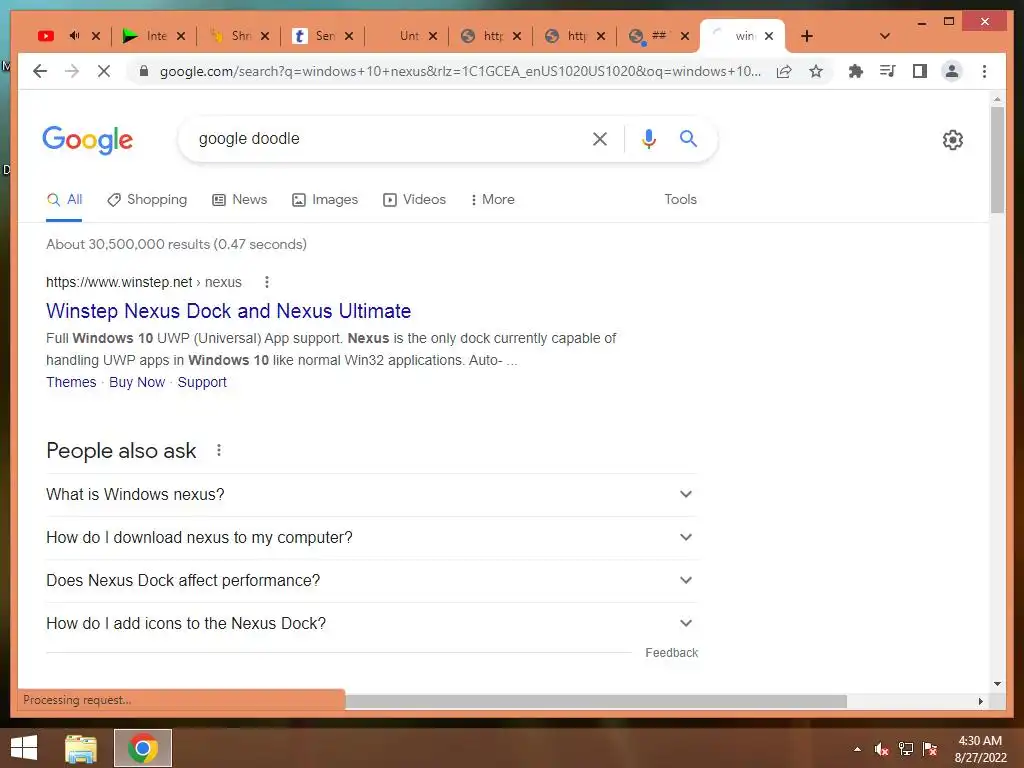The width and height of the screenshot is (1024, 768).
Task: Open the media control icon
Action: pyautogui.click(x=888, y=71)
